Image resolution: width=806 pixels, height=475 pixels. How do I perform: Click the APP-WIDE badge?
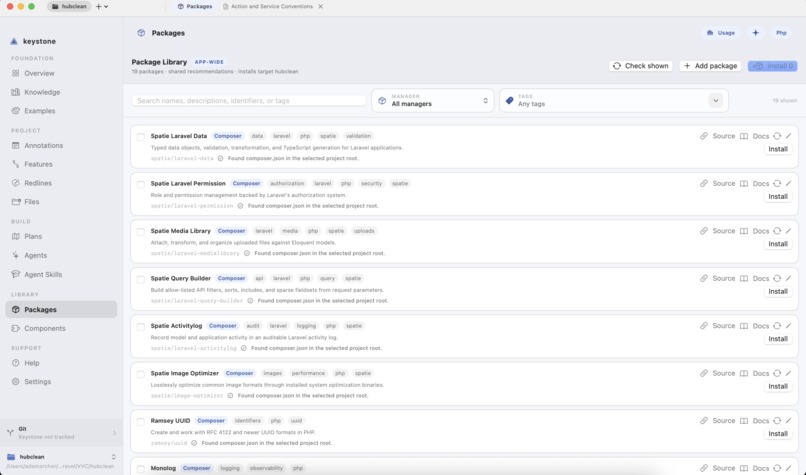(209, 62)
